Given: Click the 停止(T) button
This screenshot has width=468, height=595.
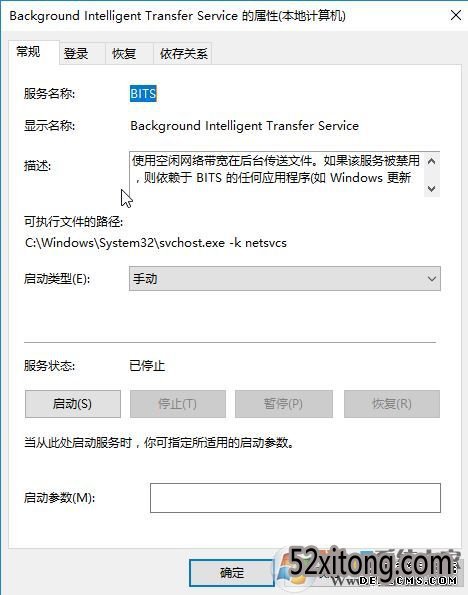Looking at the screenshot, I should click(x=178, y=404).
